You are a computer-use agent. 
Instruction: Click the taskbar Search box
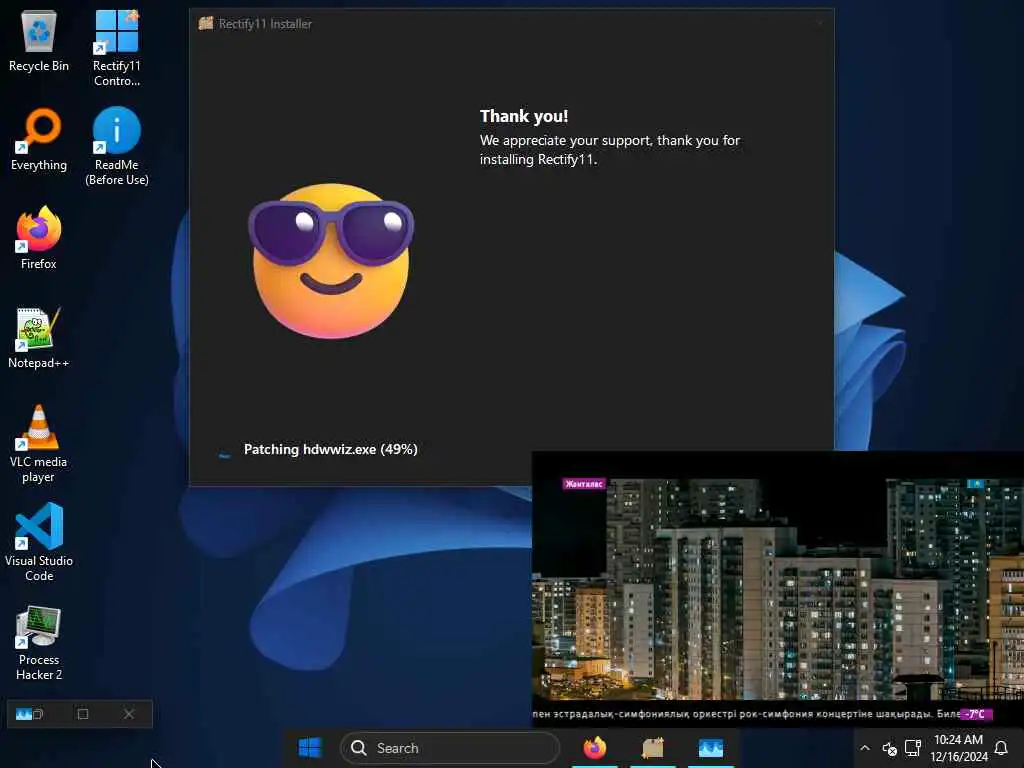click(x=450, y=748)
